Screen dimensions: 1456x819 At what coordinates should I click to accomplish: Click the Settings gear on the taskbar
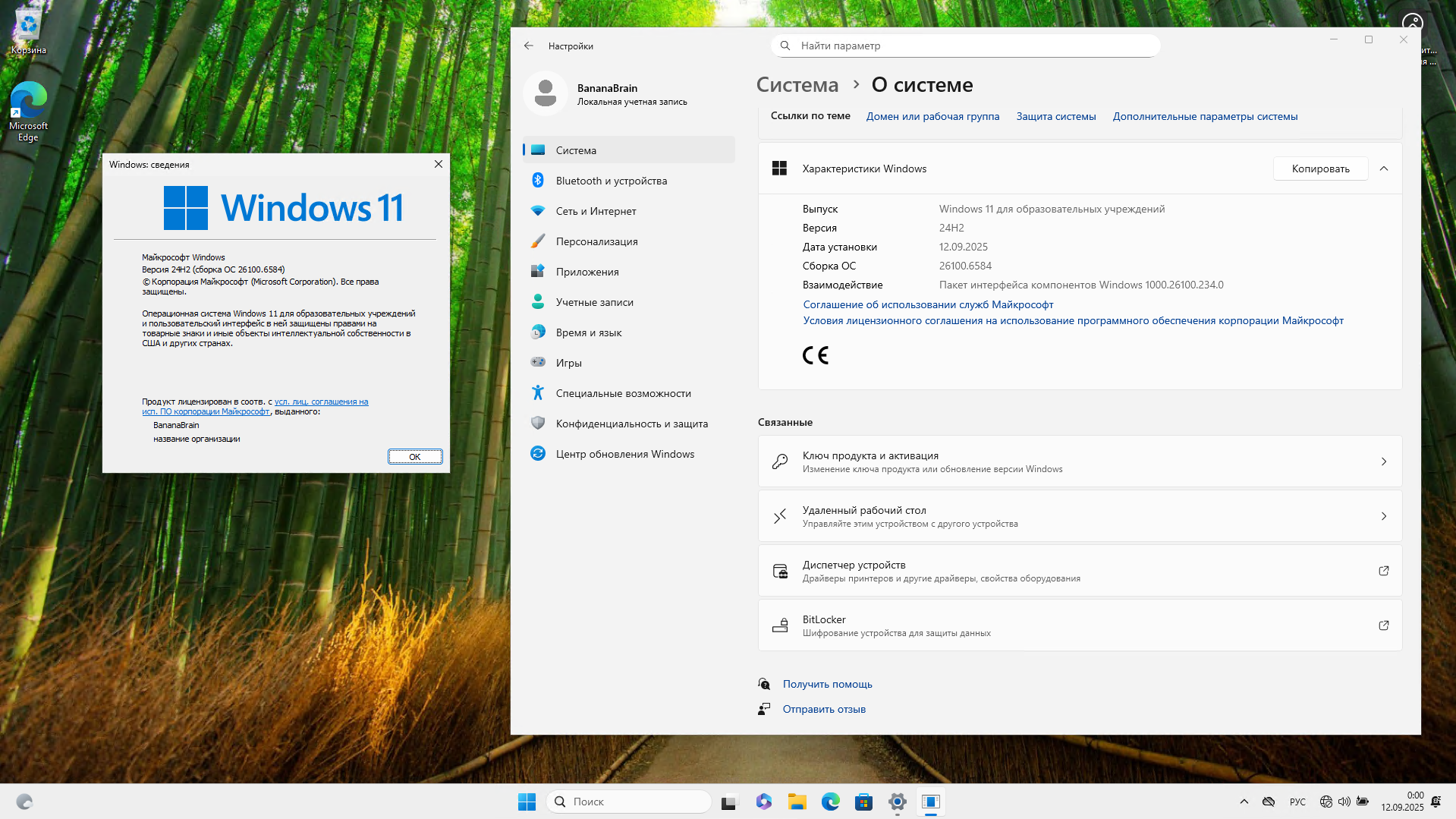point(897,802)
